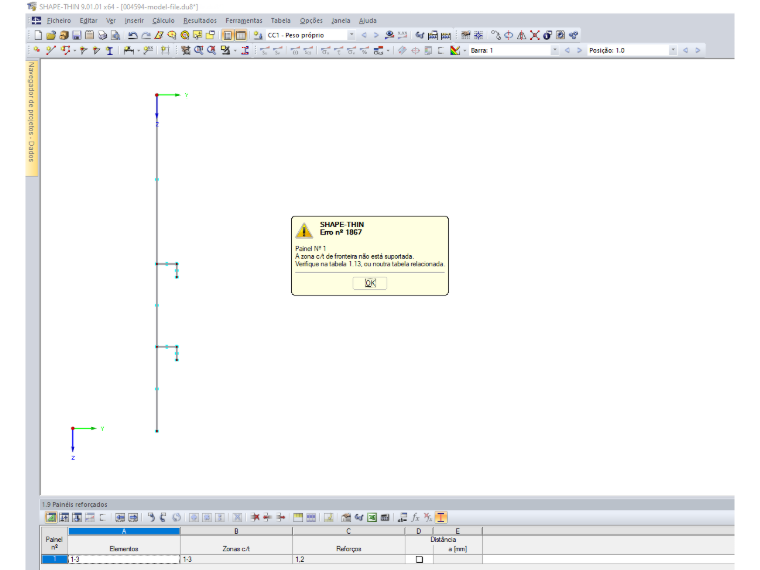Open the color results display icon
This screenshot has height=570, width=760.
tap(455, 50)
